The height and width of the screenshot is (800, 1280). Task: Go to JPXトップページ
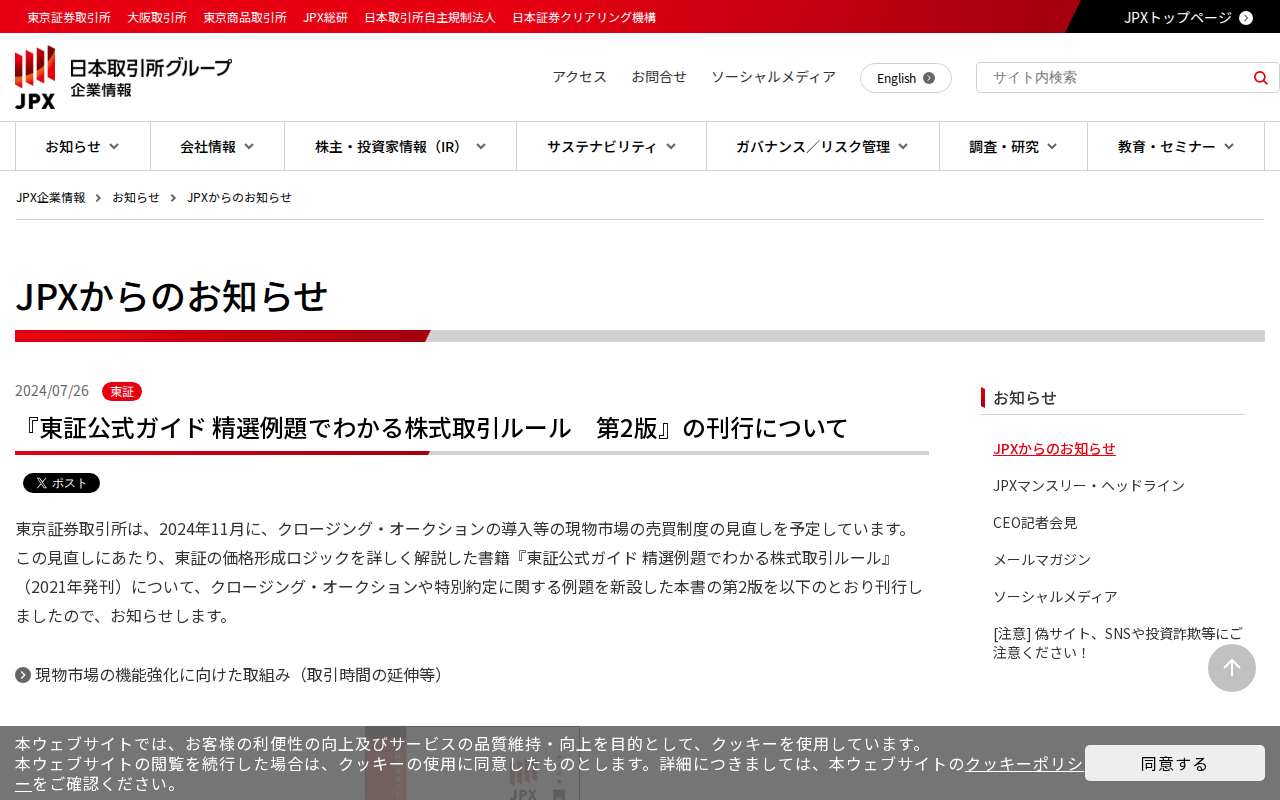pyautogui.click(x=1178, y=17)
